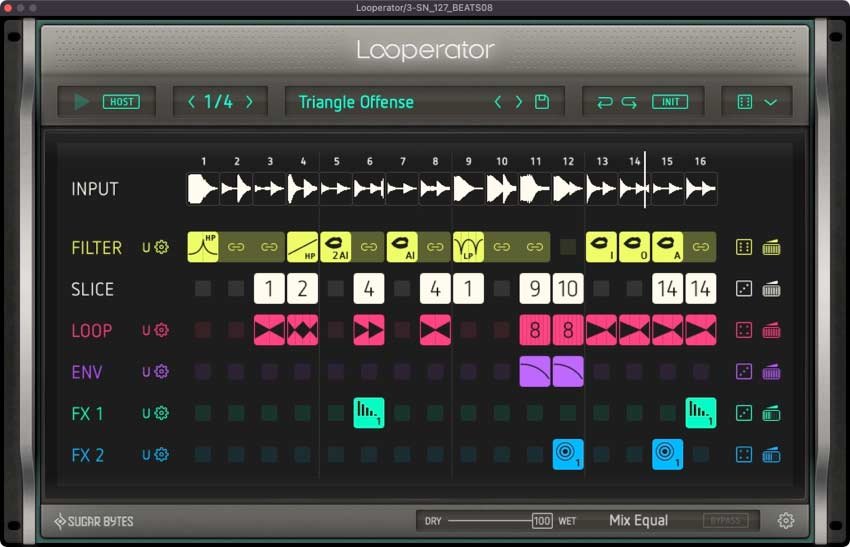Decrease the 1/4 step length with left arrow

click(191, 102)
